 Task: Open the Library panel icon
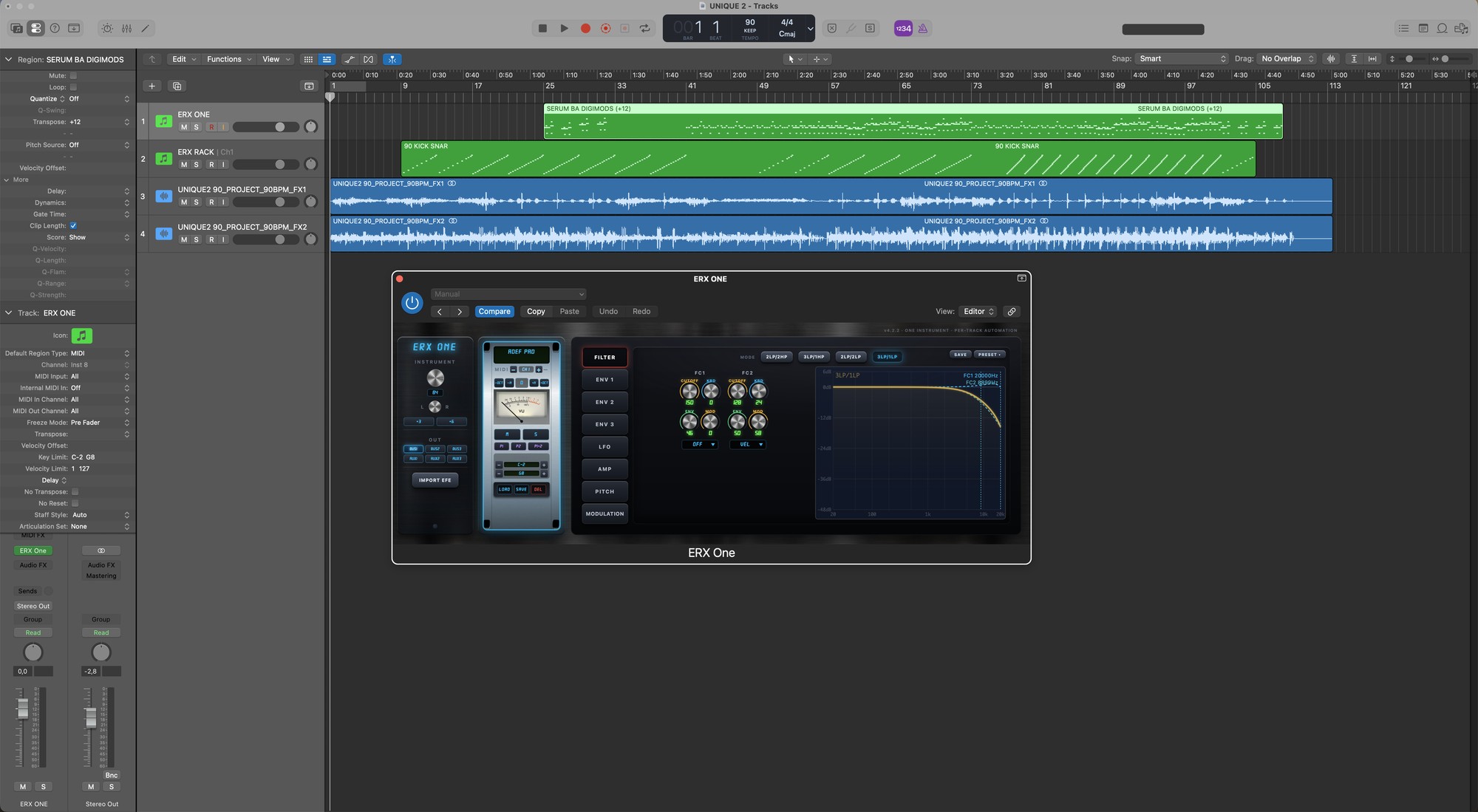[x=16, y=28]
